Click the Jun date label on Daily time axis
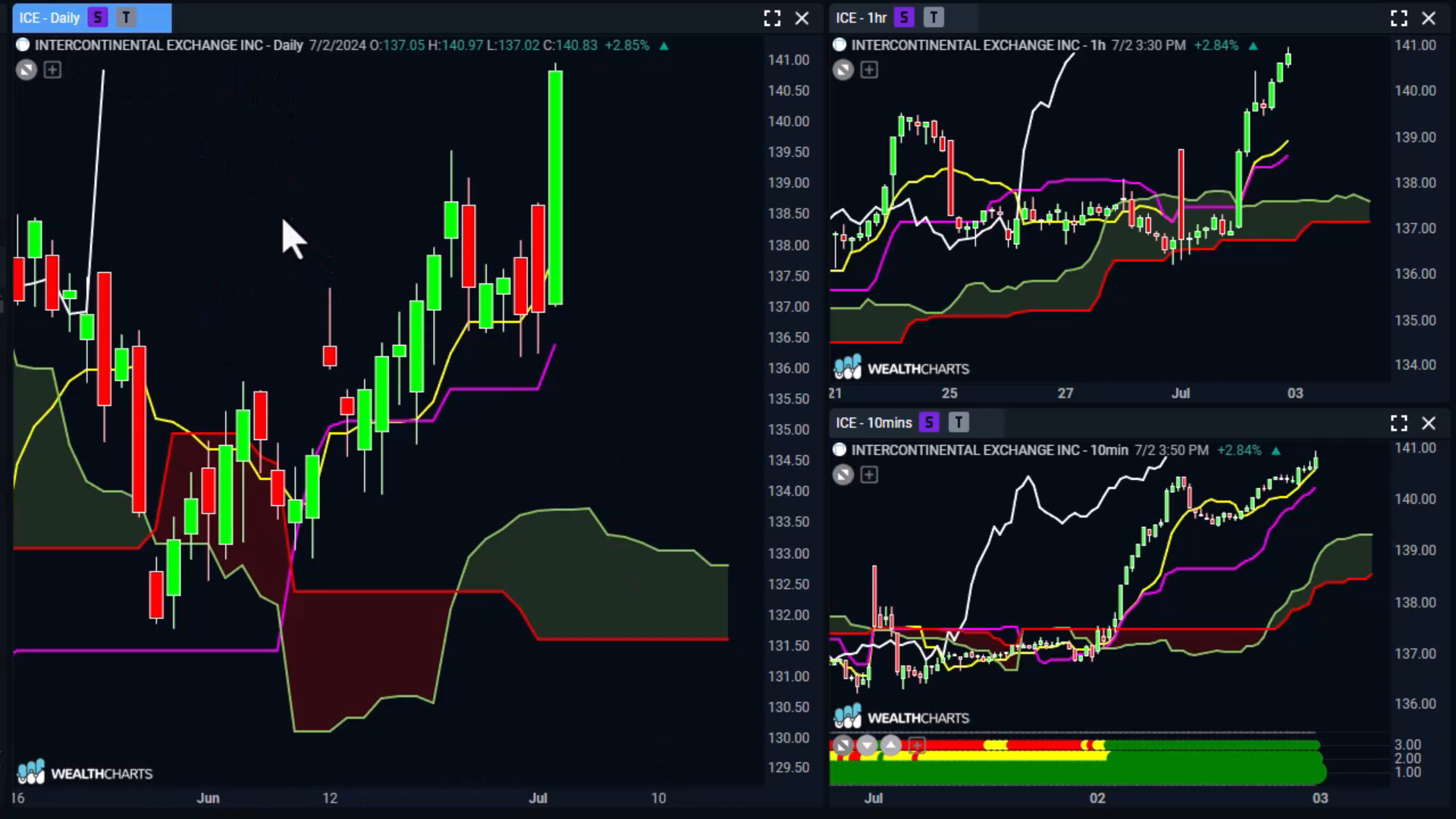The height and width of the screenshot is (819, 1456). (x=208, y=798)
